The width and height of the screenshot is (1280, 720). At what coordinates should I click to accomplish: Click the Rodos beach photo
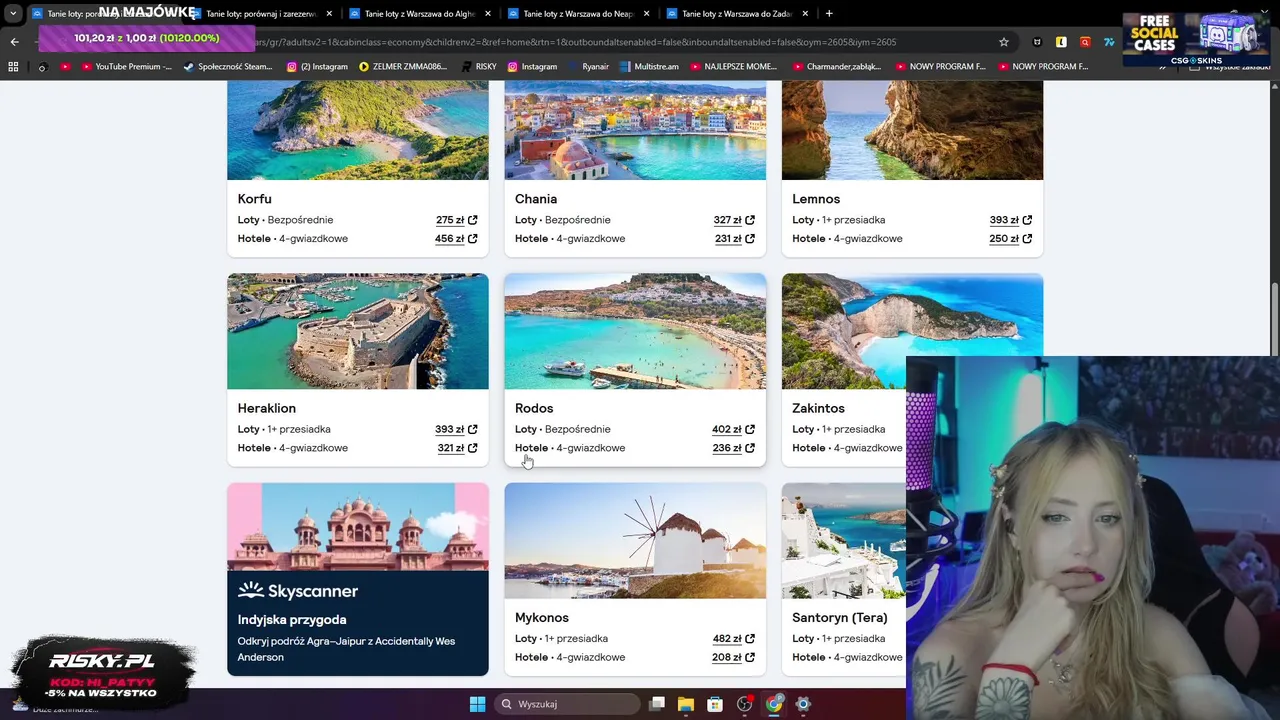(635, 331)
